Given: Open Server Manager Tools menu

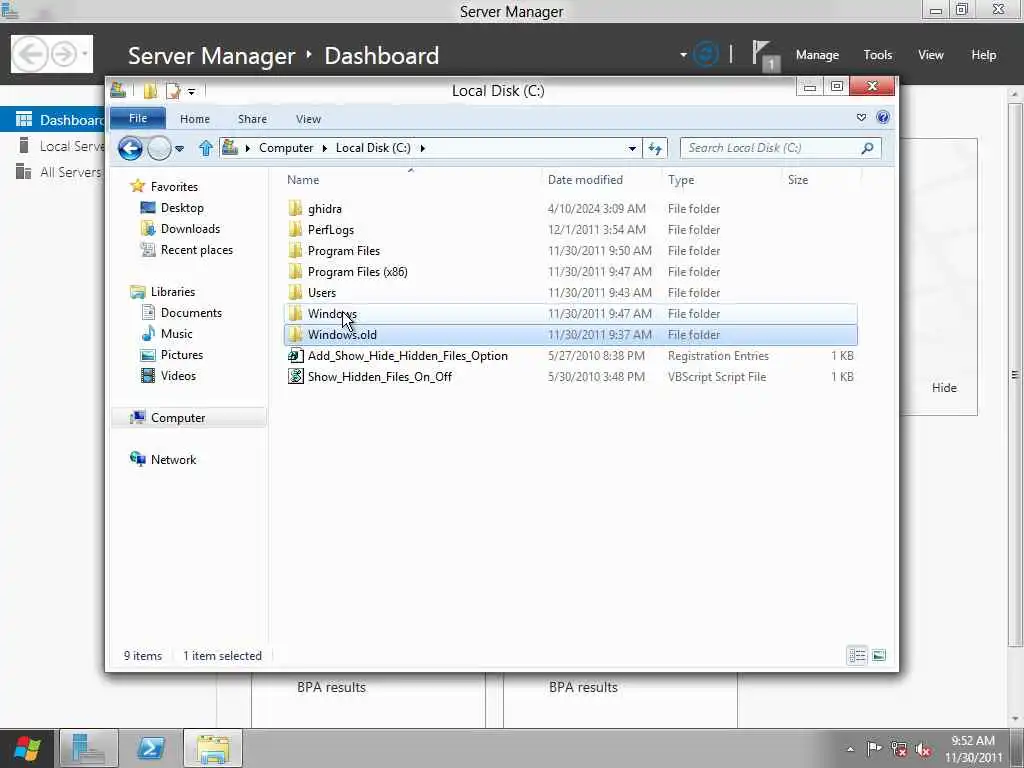Looking at the screenshot, I should click(x=878, y=55).
